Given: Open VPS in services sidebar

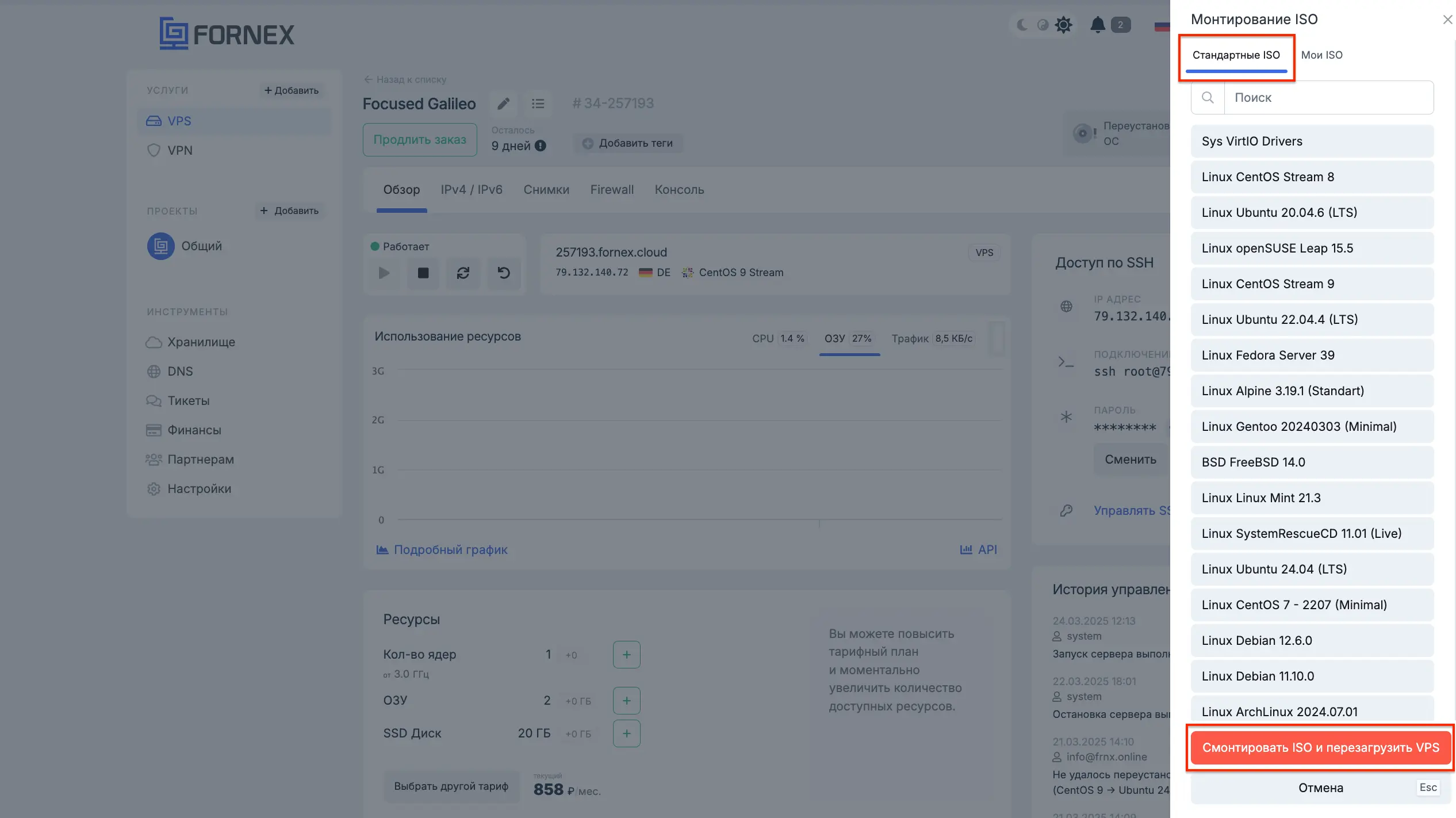Looking at the screenshot, I should click(x=234, y=121).
